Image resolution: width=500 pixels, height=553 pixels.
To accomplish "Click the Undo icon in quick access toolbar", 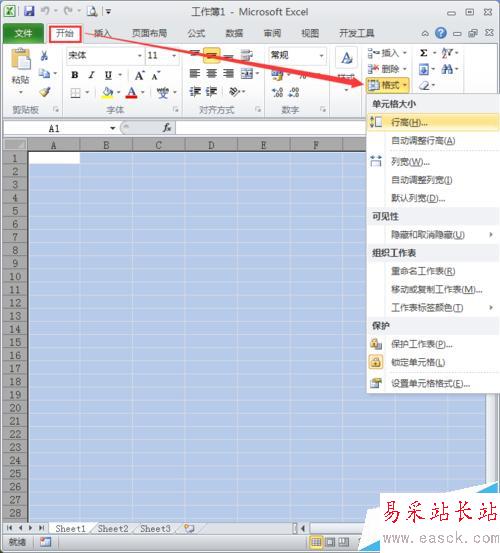I will [x=45, y=11].
